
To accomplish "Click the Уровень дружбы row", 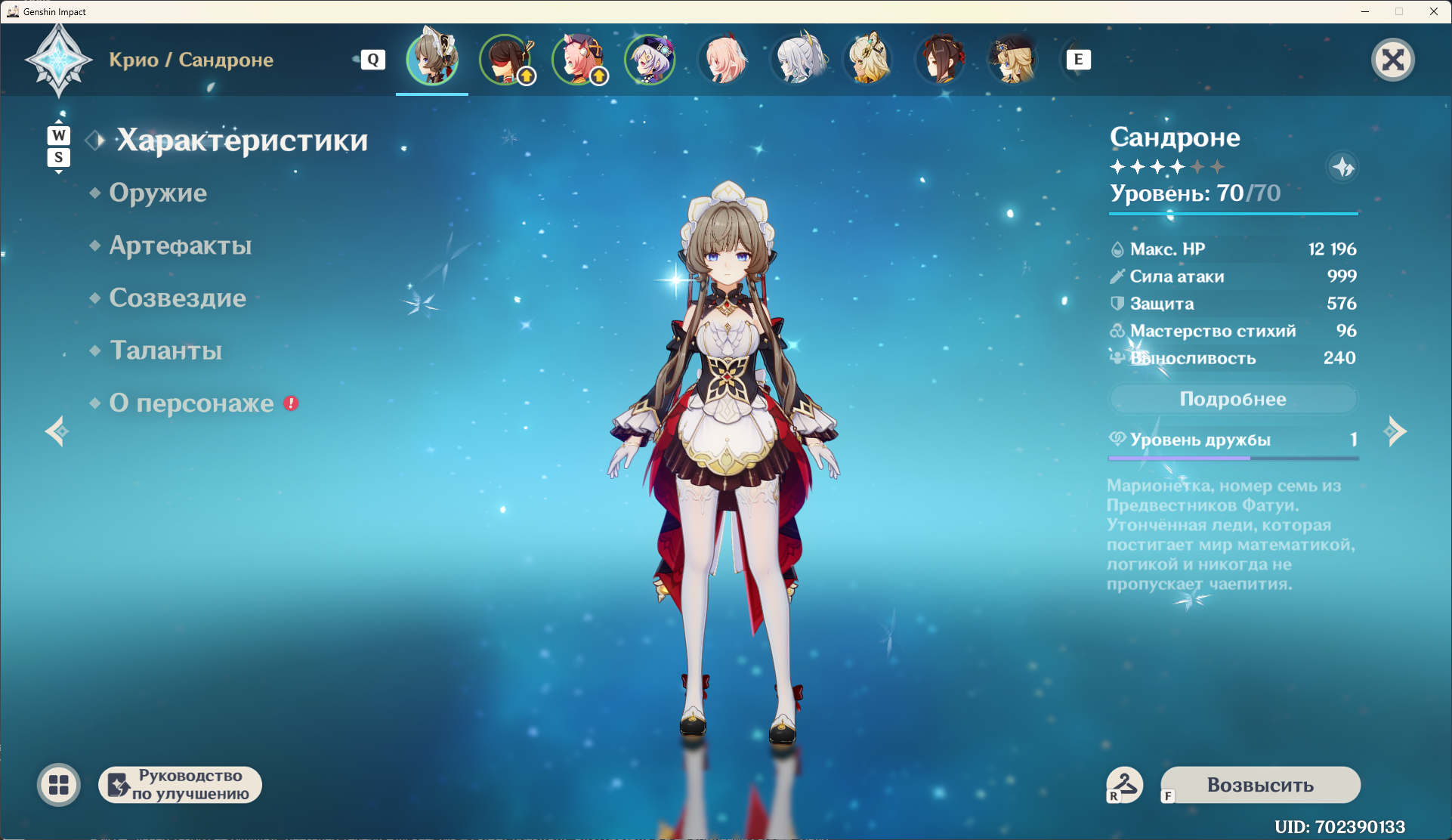I will pos(1233,440).
